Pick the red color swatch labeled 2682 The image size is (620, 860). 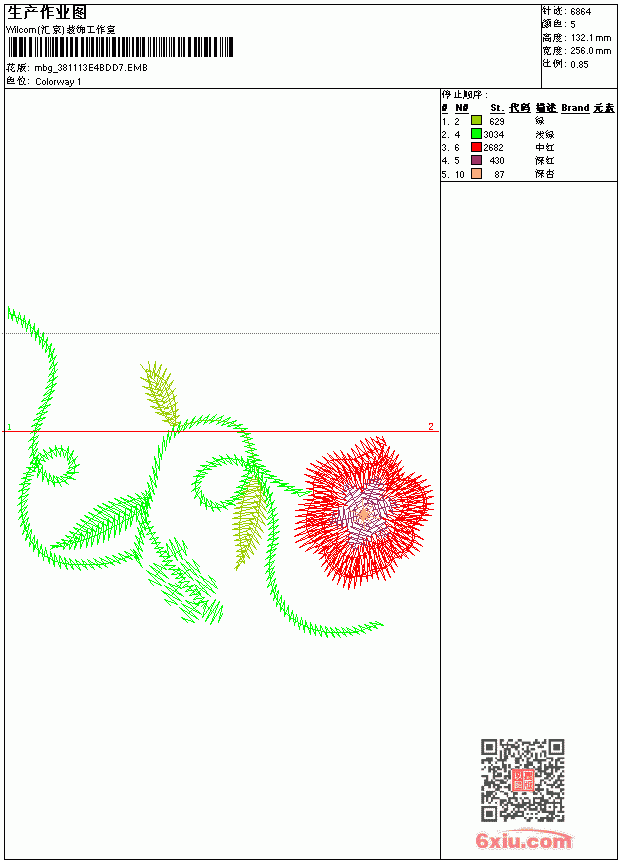click(476, 147)
